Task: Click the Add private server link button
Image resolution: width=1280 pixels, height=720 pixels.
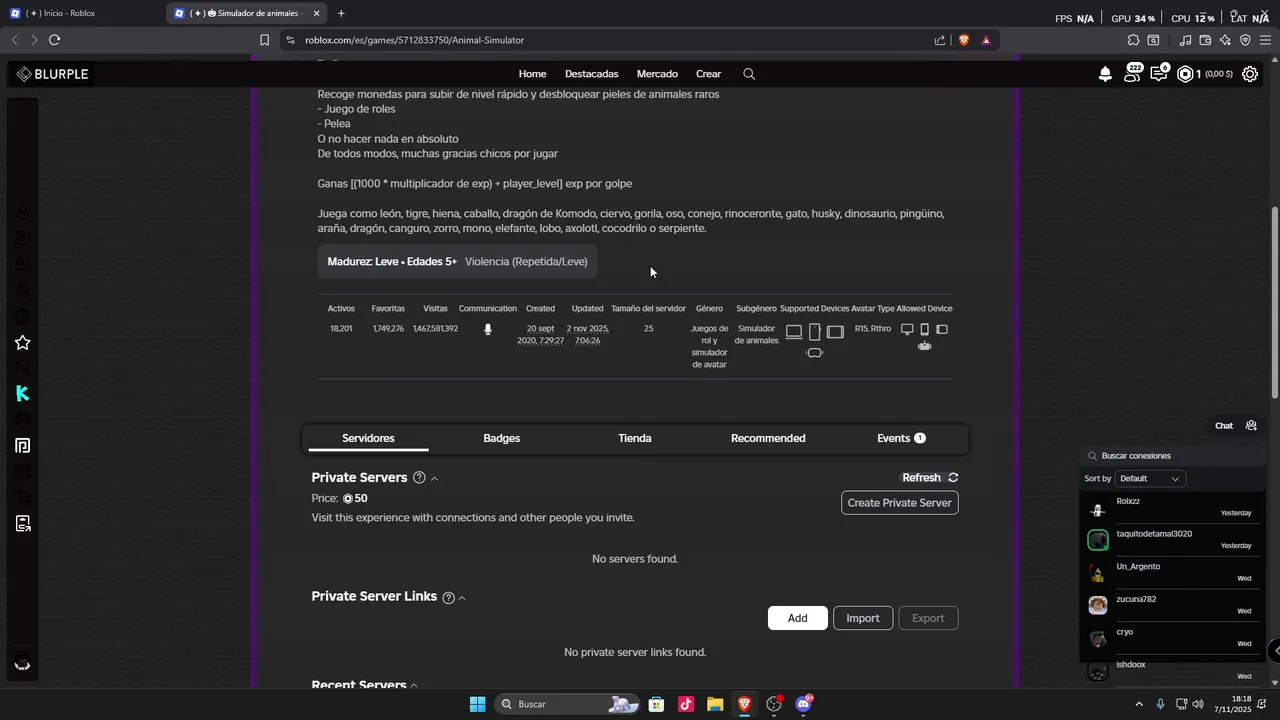Action: [x=797, y=618]
